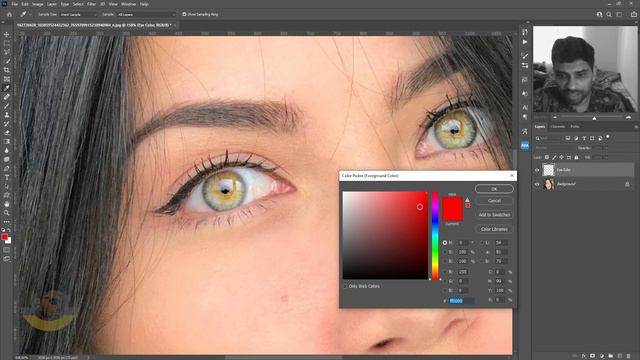The height and width of the screenshot is (360, 640).
Task: Select the G green radio button
Action: pos(444,281)
